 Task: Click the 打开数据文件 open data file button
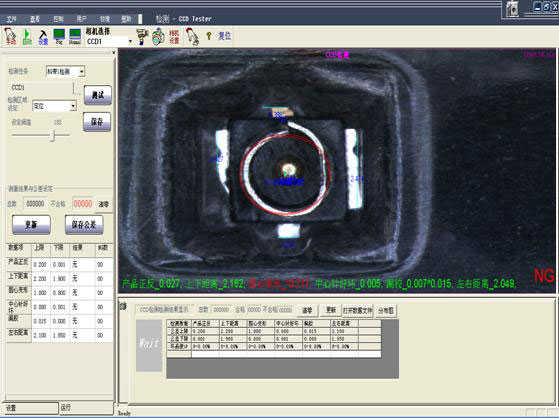click(358, 311)
